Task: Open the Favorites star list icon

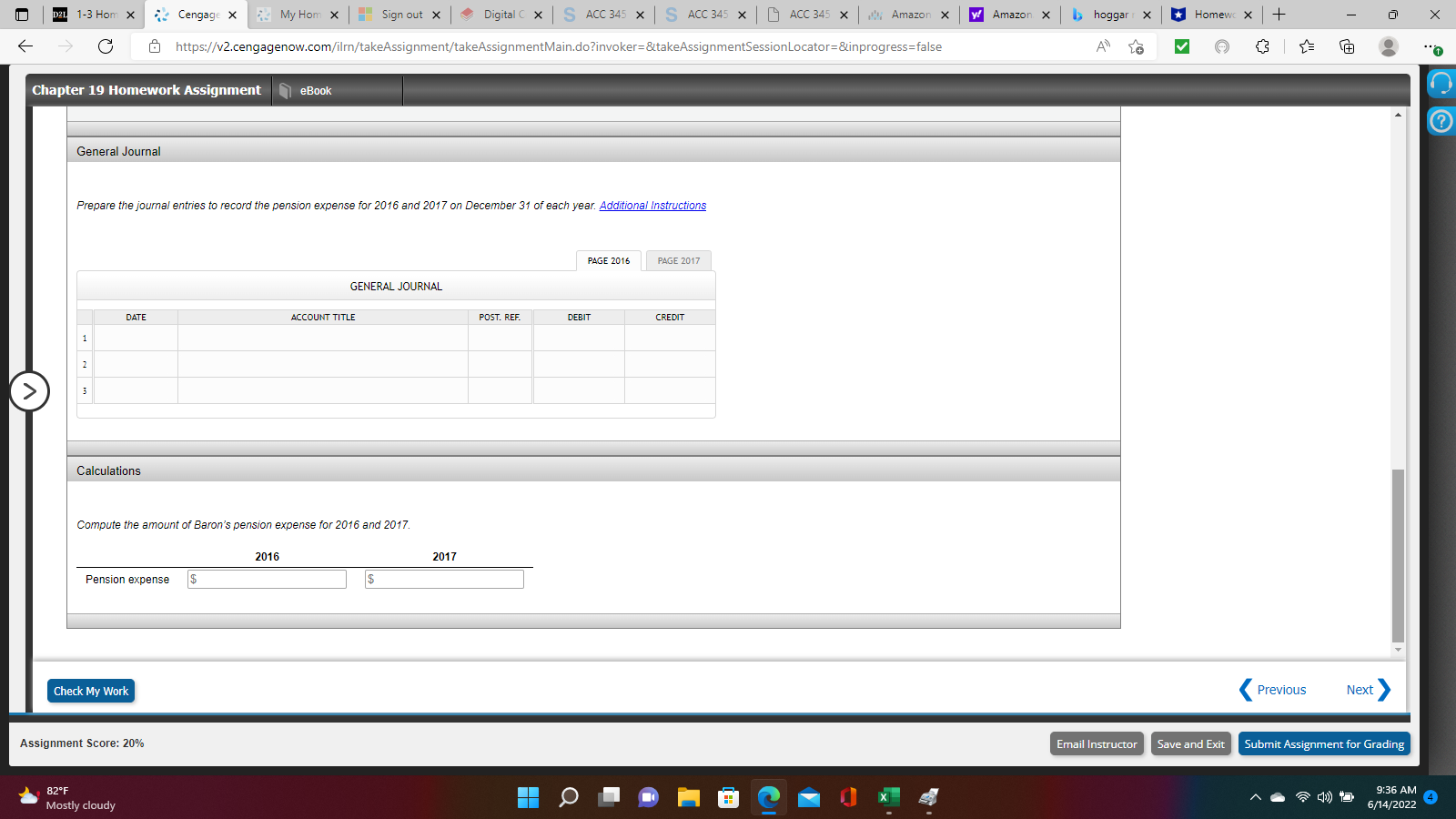Action: (1306, 46)
